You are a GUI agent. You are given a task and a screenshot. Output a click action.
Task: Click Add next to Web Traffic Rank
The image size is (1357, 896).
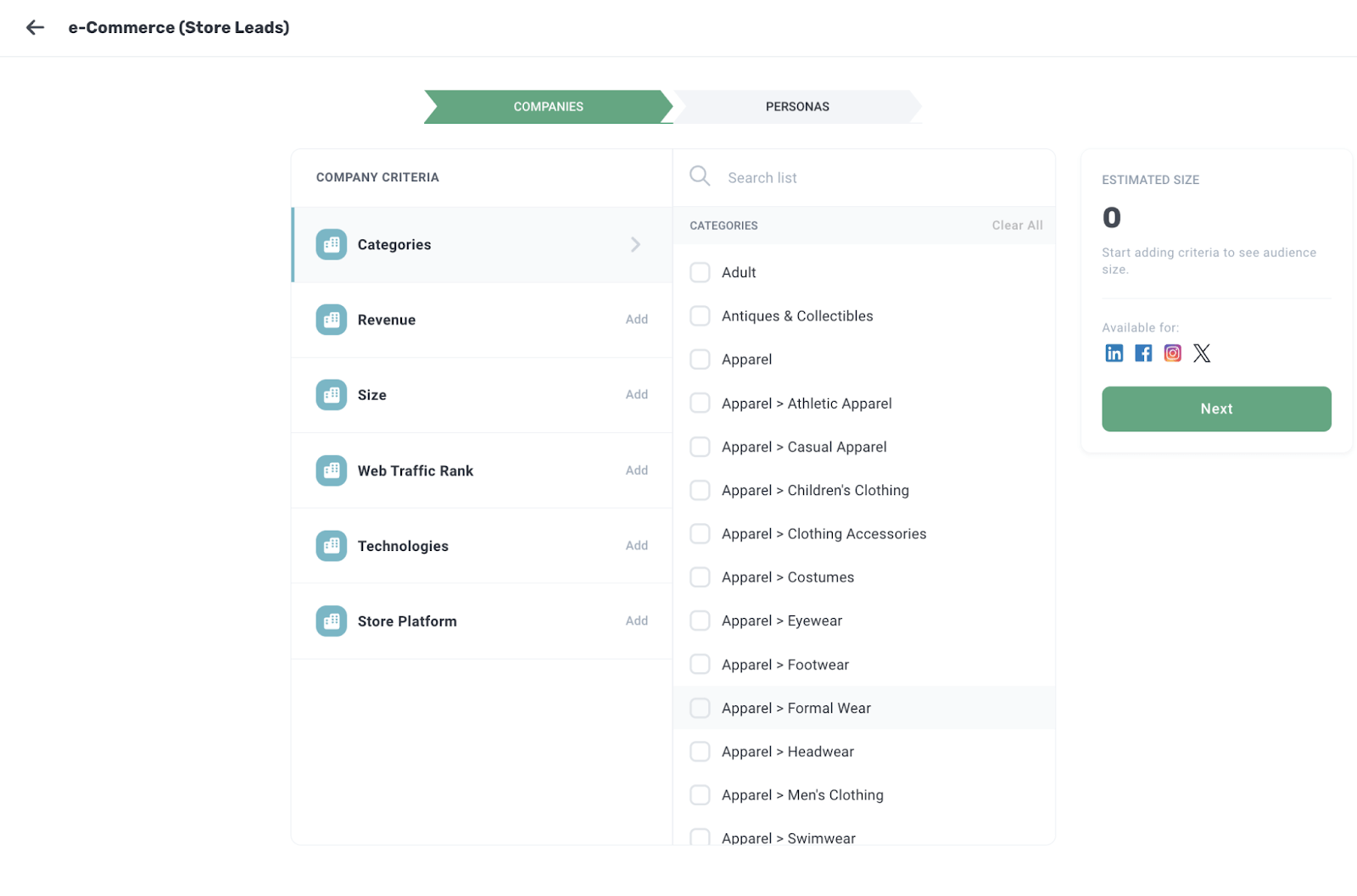(637, 470)
